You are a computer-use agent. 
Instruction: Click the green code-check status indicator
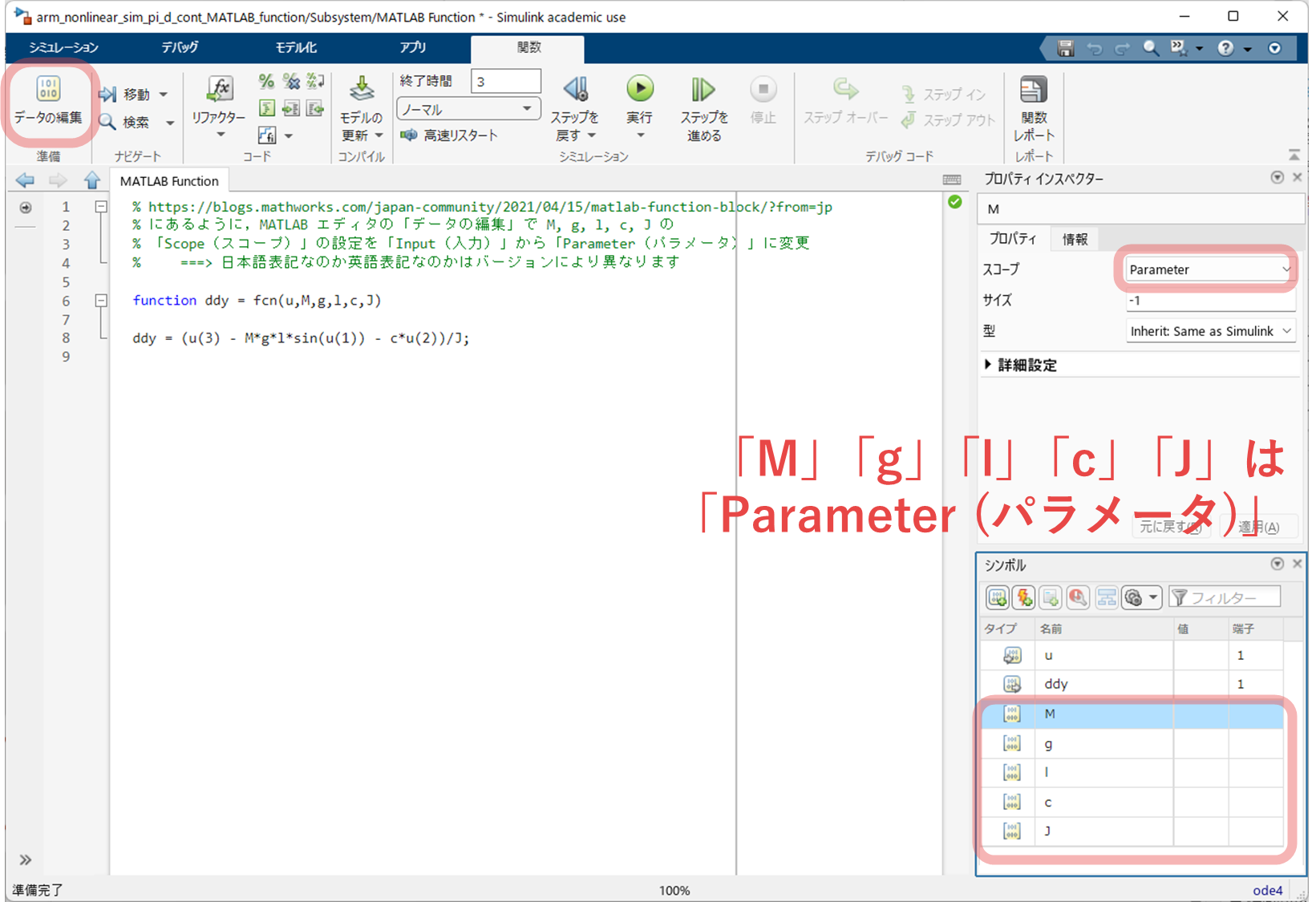point(954,202)
